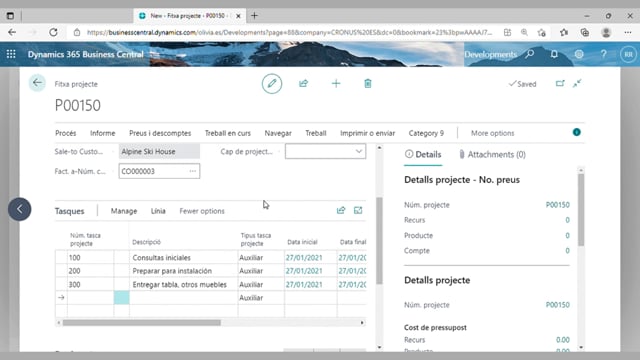This screenshot has width=640, height=360.
Task: Click the horizontal scrollbar of Tasques grid
Action: [142, 323]
